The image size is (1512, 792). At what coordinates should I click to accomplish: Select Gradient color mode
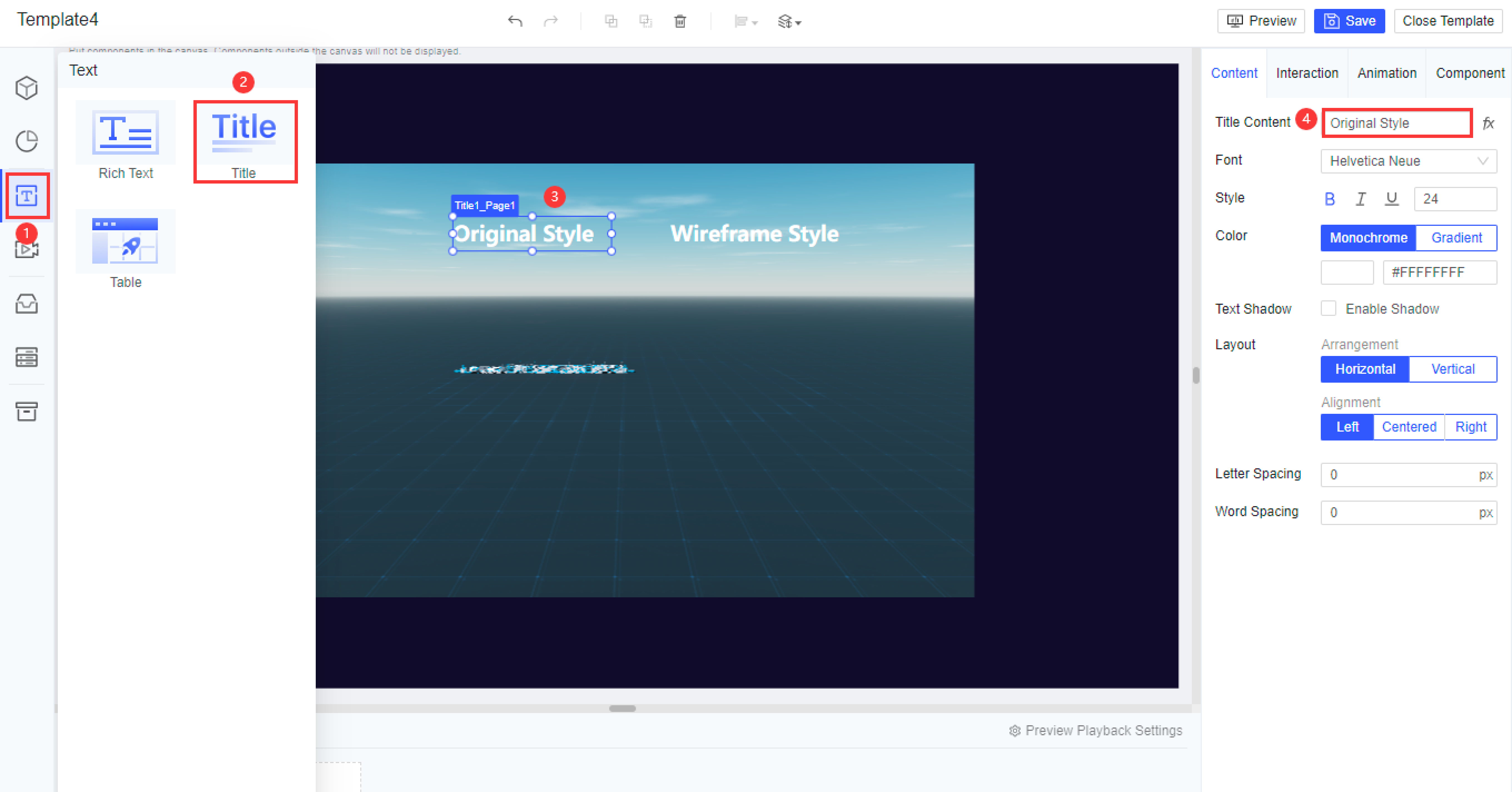pyautogui.click(x=1456, y=238)
